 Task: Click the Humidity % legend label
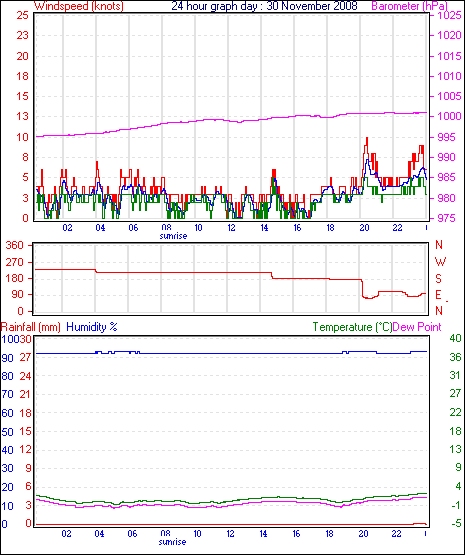coord(92,327)
